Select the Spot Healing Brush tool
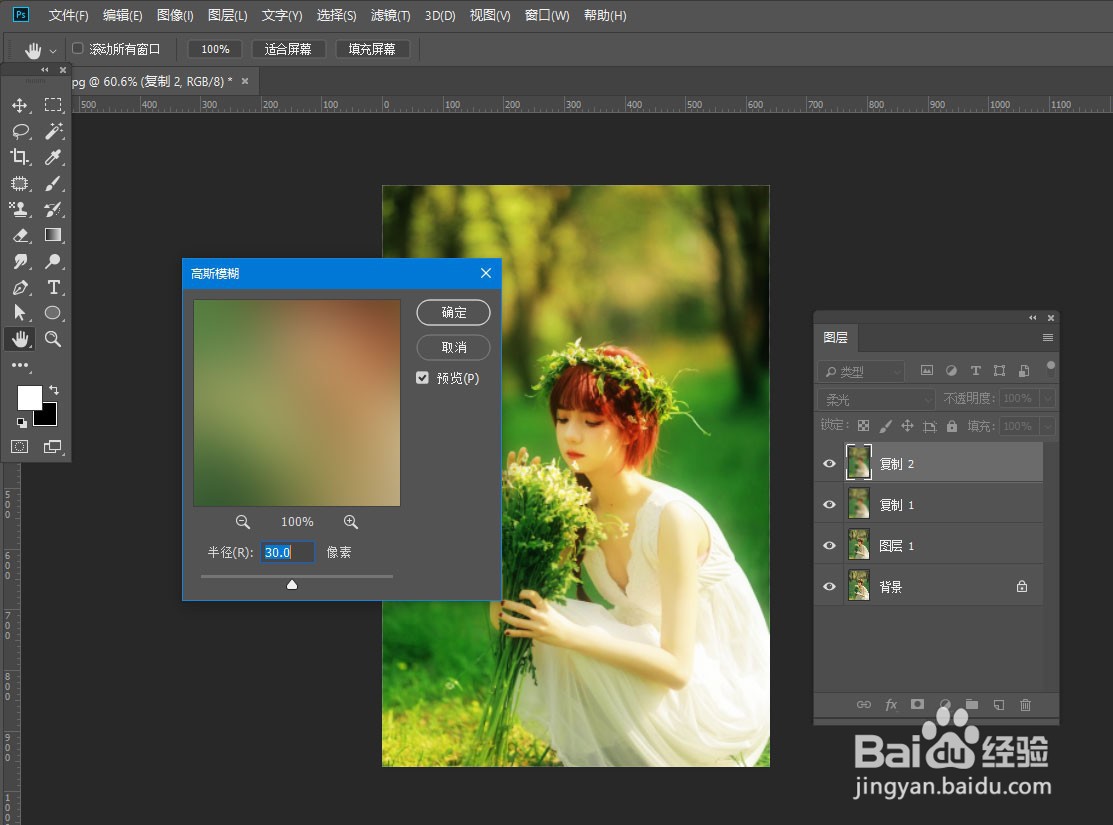The image size is (1113, 825). click(20, 183)
